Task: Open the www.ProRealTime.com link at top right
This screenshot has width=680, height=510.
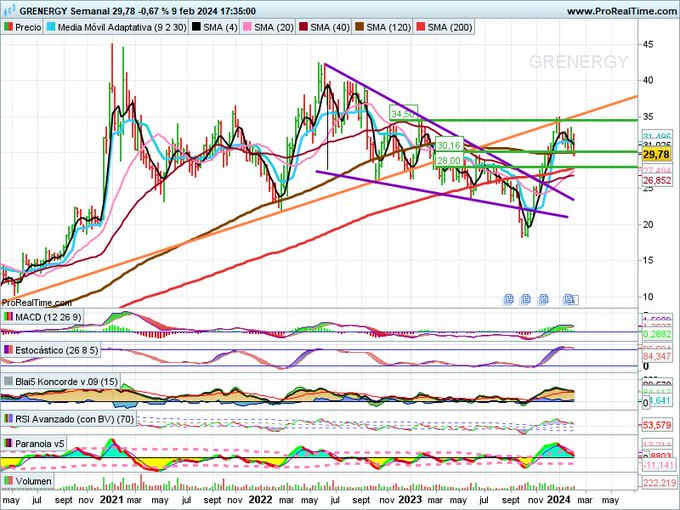Action: click(623, 11)
